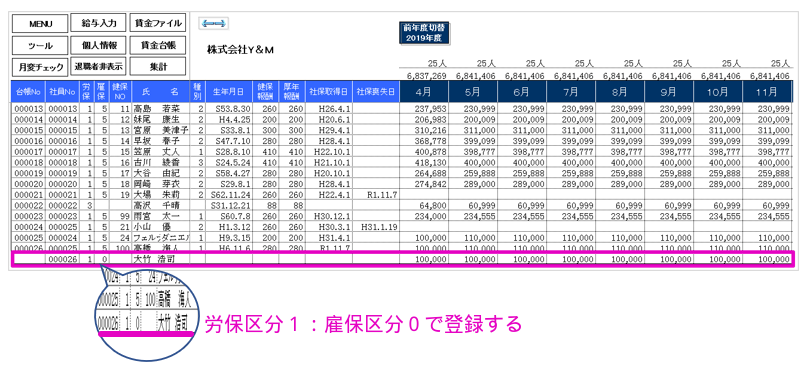812x378 pixels.
Task: Click the 社保喪失日 column header
Action: pyautogui.click(x=376, y=92)
